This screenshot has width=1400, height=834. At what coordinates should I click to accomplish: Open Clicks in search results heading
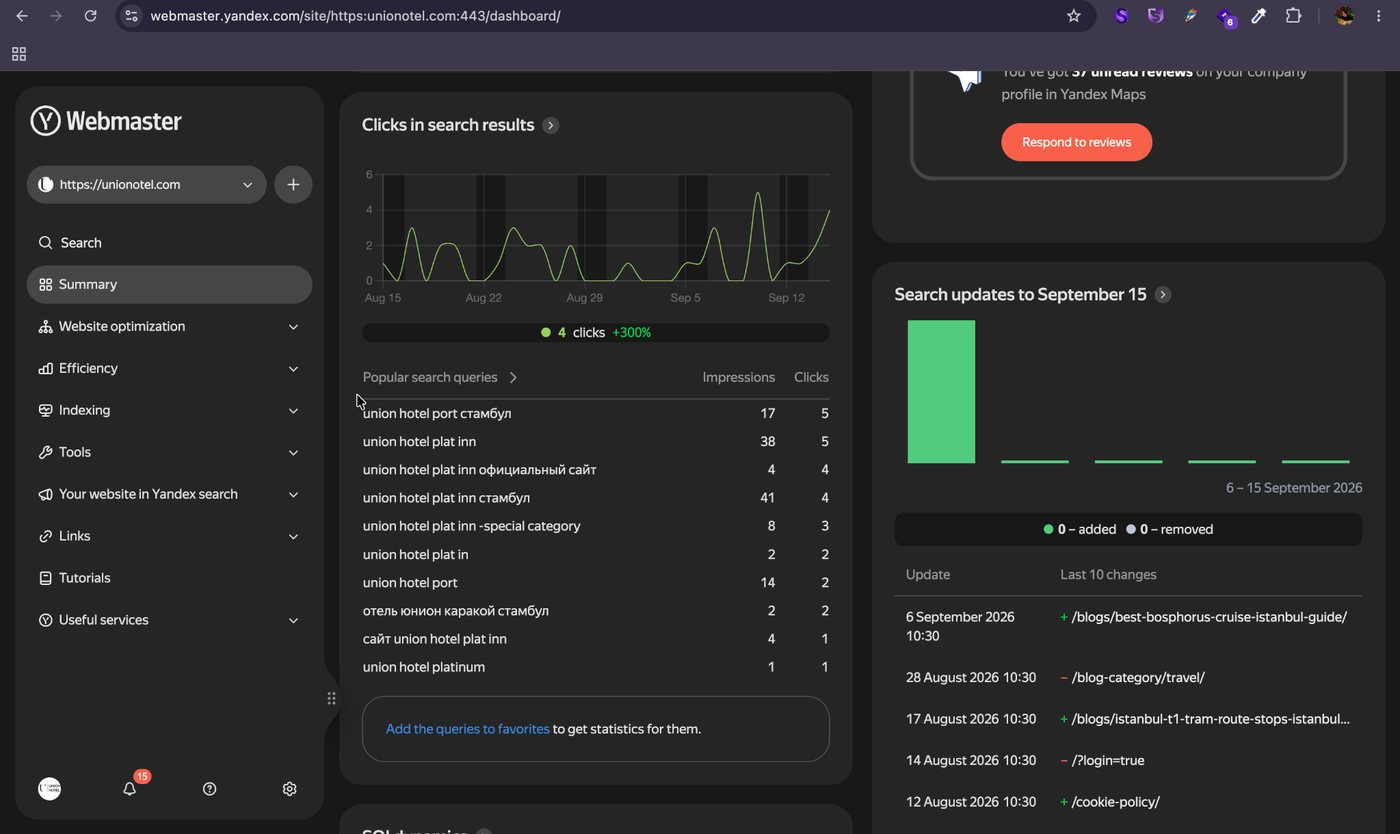click(x=448, y=125)
